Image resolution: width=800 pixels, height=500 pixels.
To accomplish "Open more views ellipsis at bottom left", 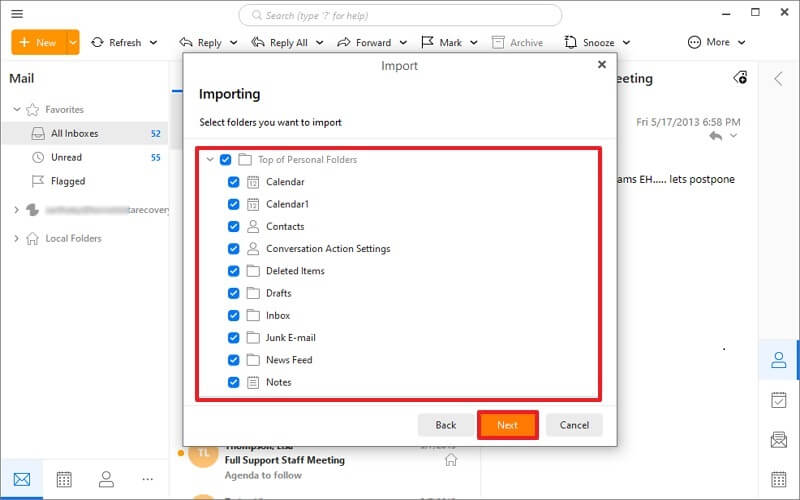I will click(x=148, y=479).
